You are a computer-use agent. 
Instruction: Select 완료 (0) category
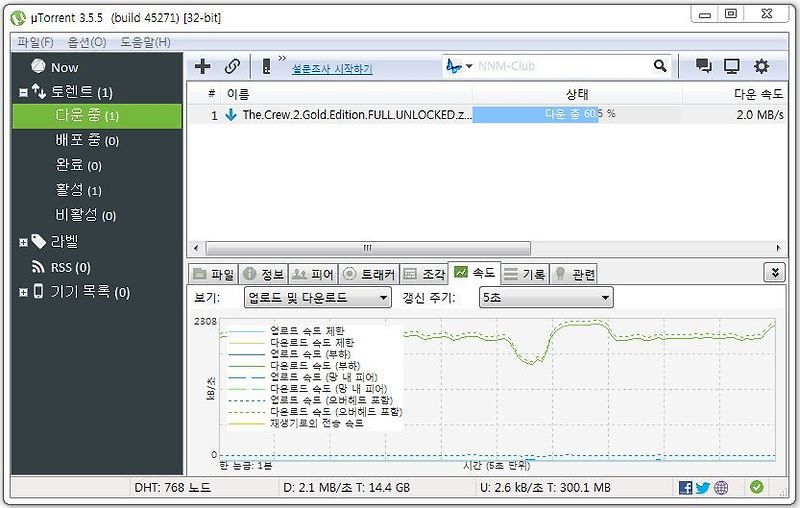(x=79, y=165)
